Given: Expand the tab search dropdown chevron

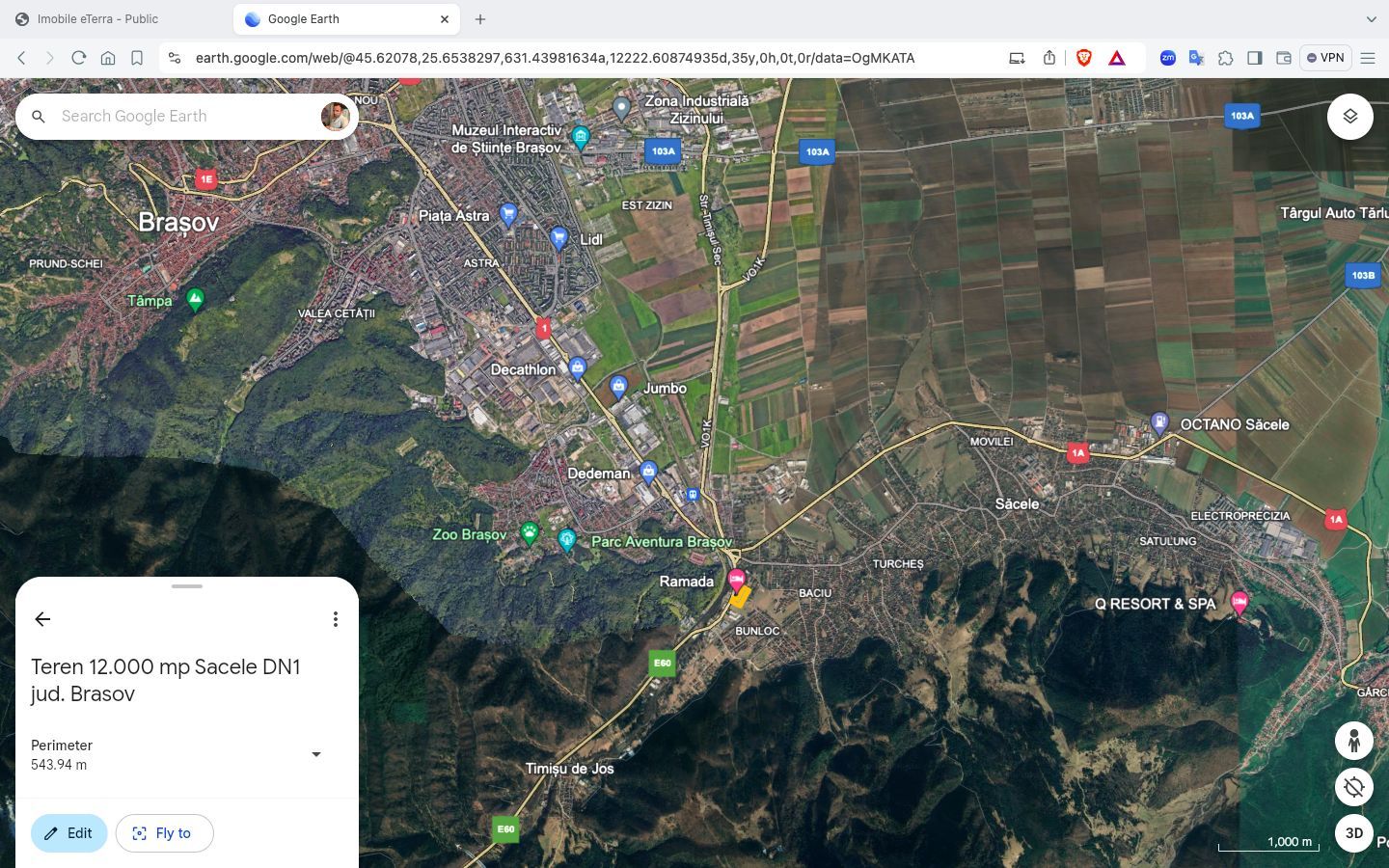Looking at the screenshot, I should (x=1371, y=19).
